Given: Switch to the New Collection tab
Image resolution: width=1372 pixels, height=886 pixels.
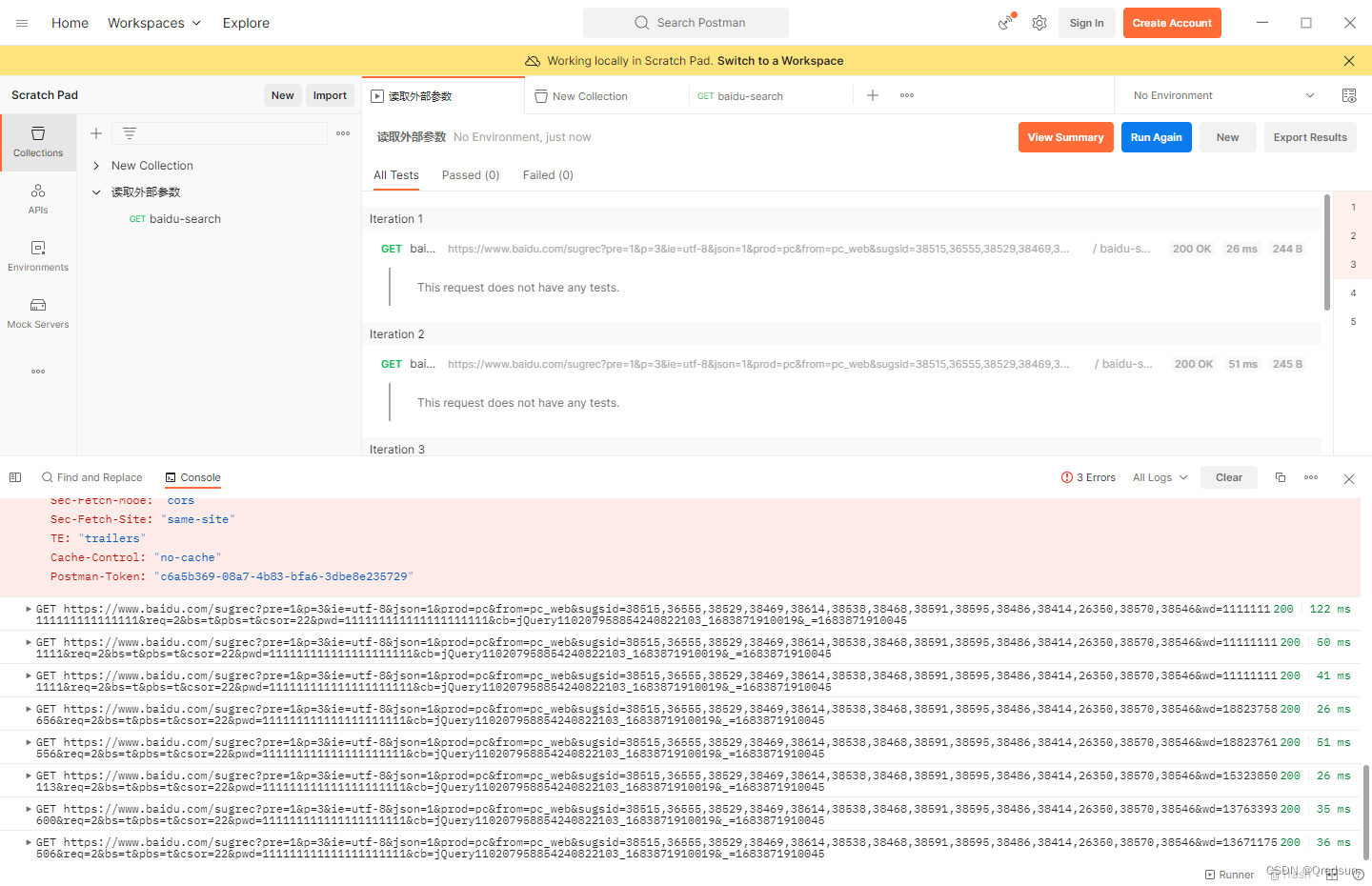Looking at the screenshot, I should click(x=606, y=96).
